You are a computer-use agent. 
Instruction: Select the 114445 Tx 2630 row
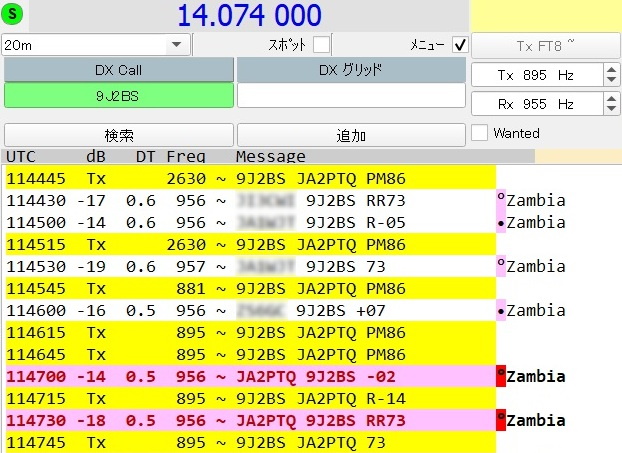251,179
